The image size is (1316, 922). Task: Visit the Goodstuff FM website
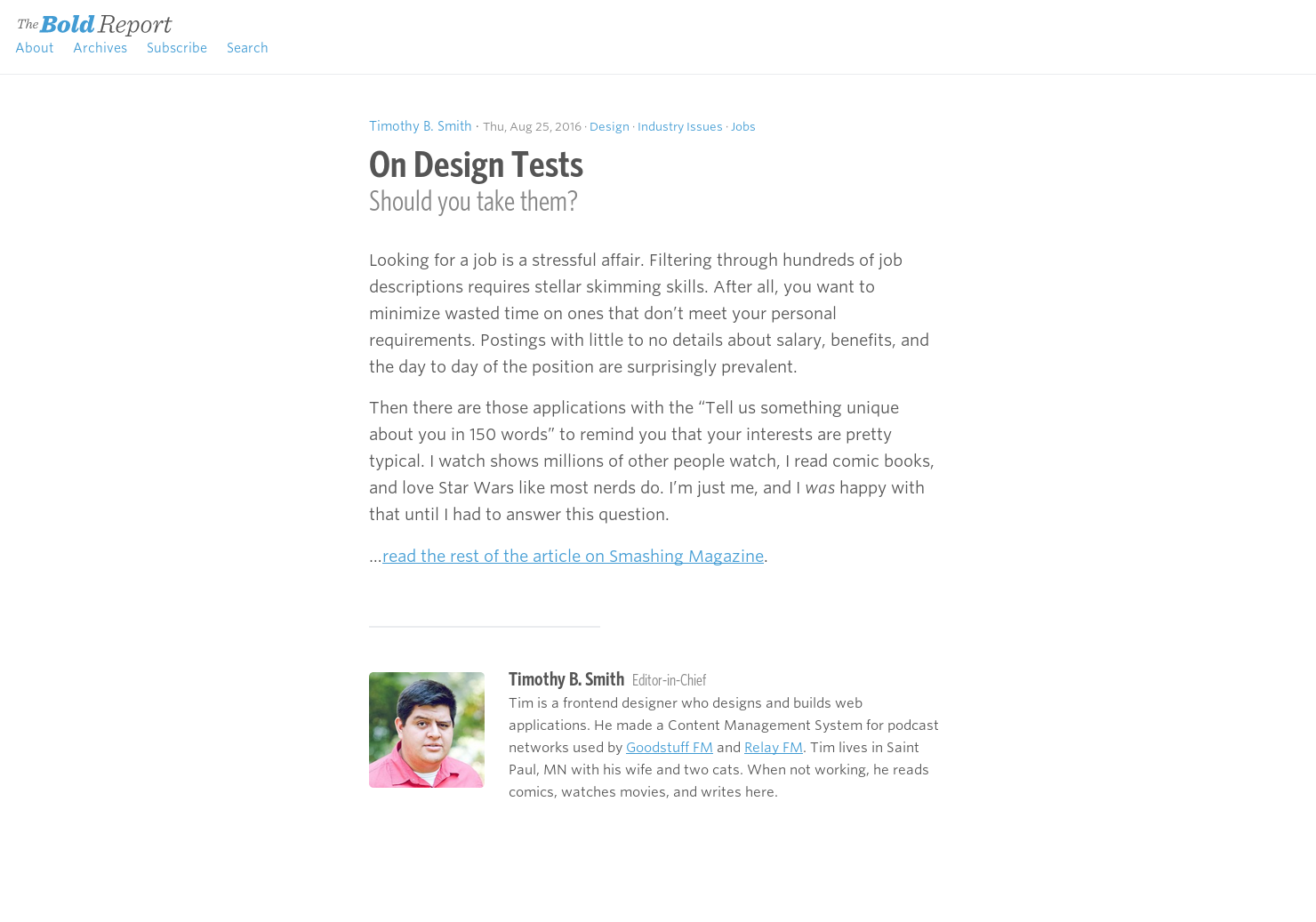tap(670, 748)
